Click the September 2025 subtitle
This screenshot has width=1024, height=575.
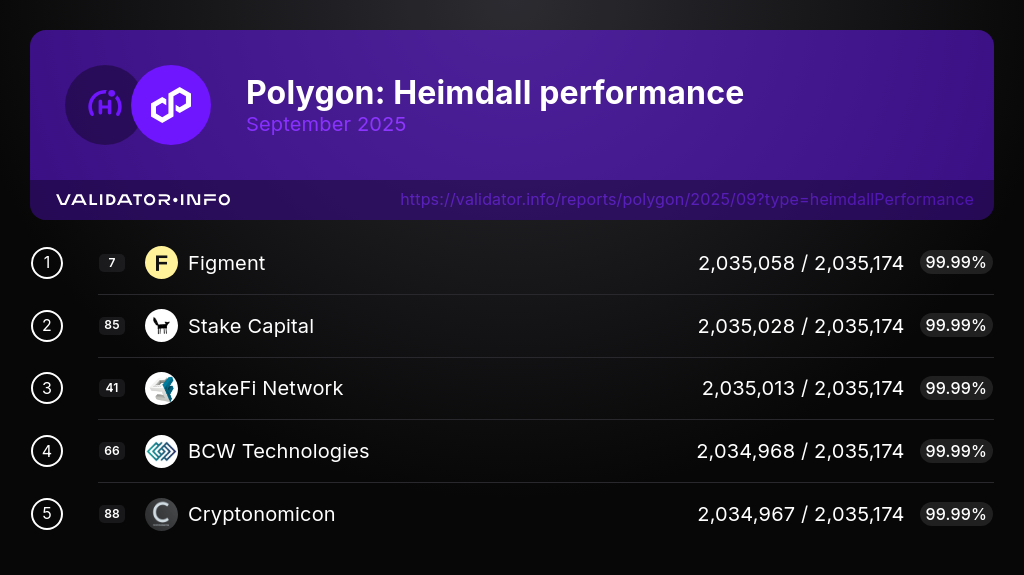[x=326, y=125]
